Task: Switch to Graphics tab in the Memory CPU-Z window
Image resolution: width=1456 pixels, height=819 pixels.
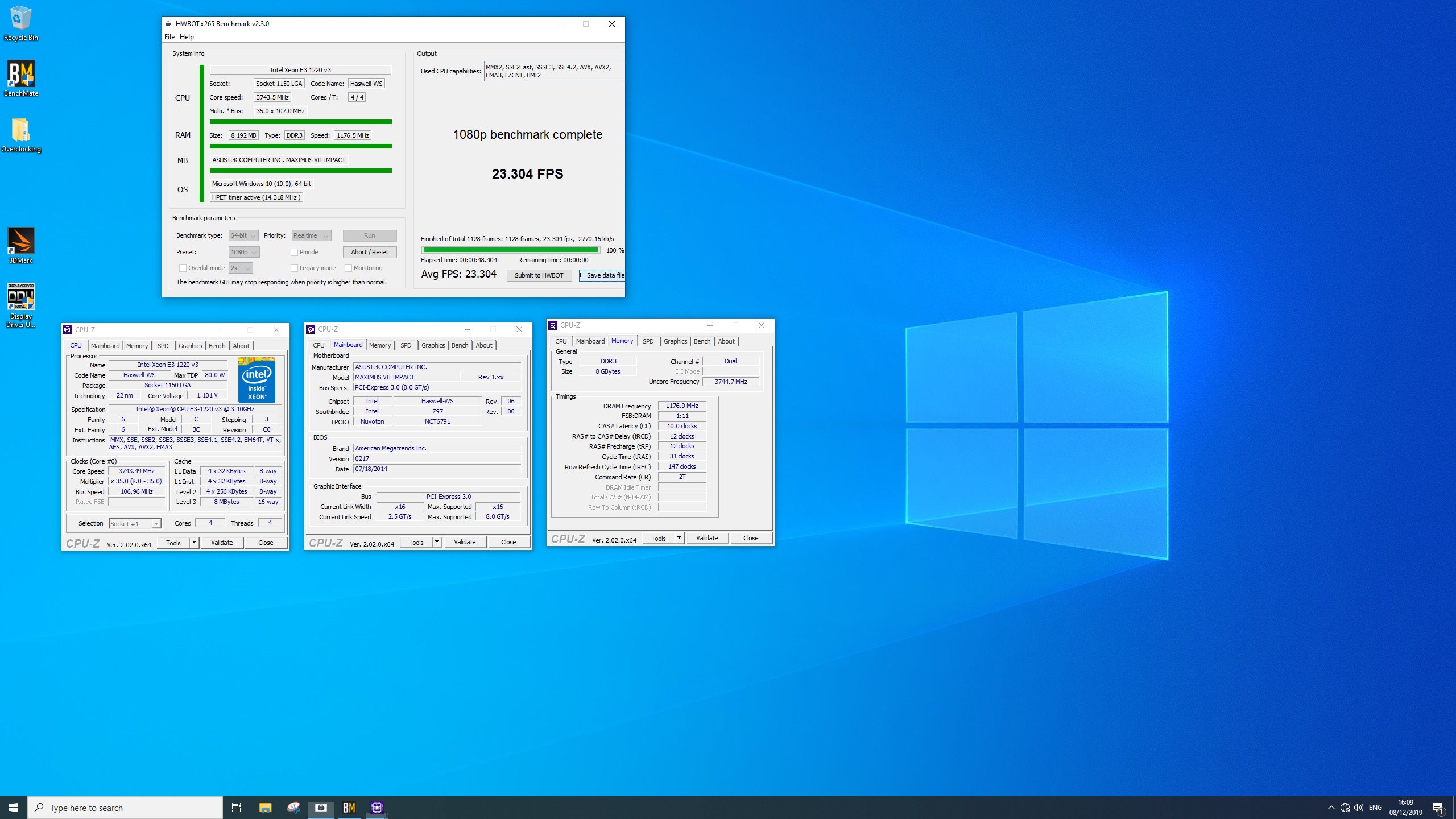Action: pos(676,341)
